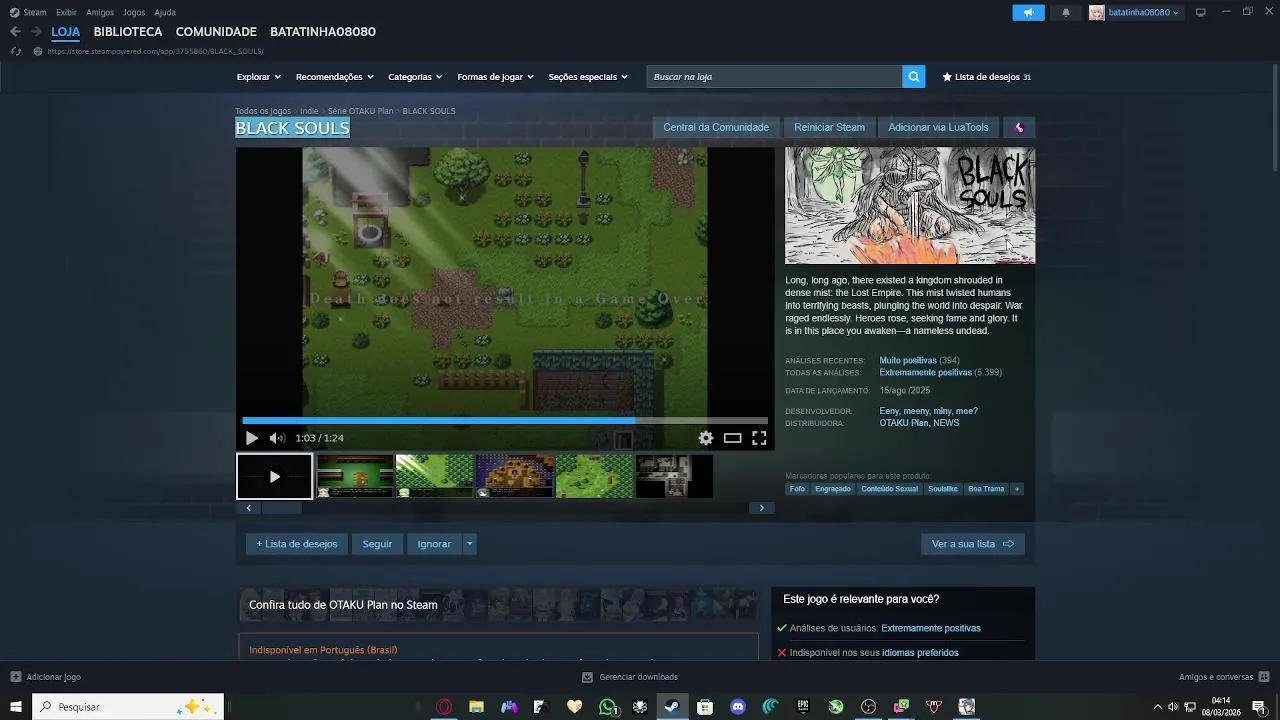Open WhatsApp from the taskbar

(608, 707)
